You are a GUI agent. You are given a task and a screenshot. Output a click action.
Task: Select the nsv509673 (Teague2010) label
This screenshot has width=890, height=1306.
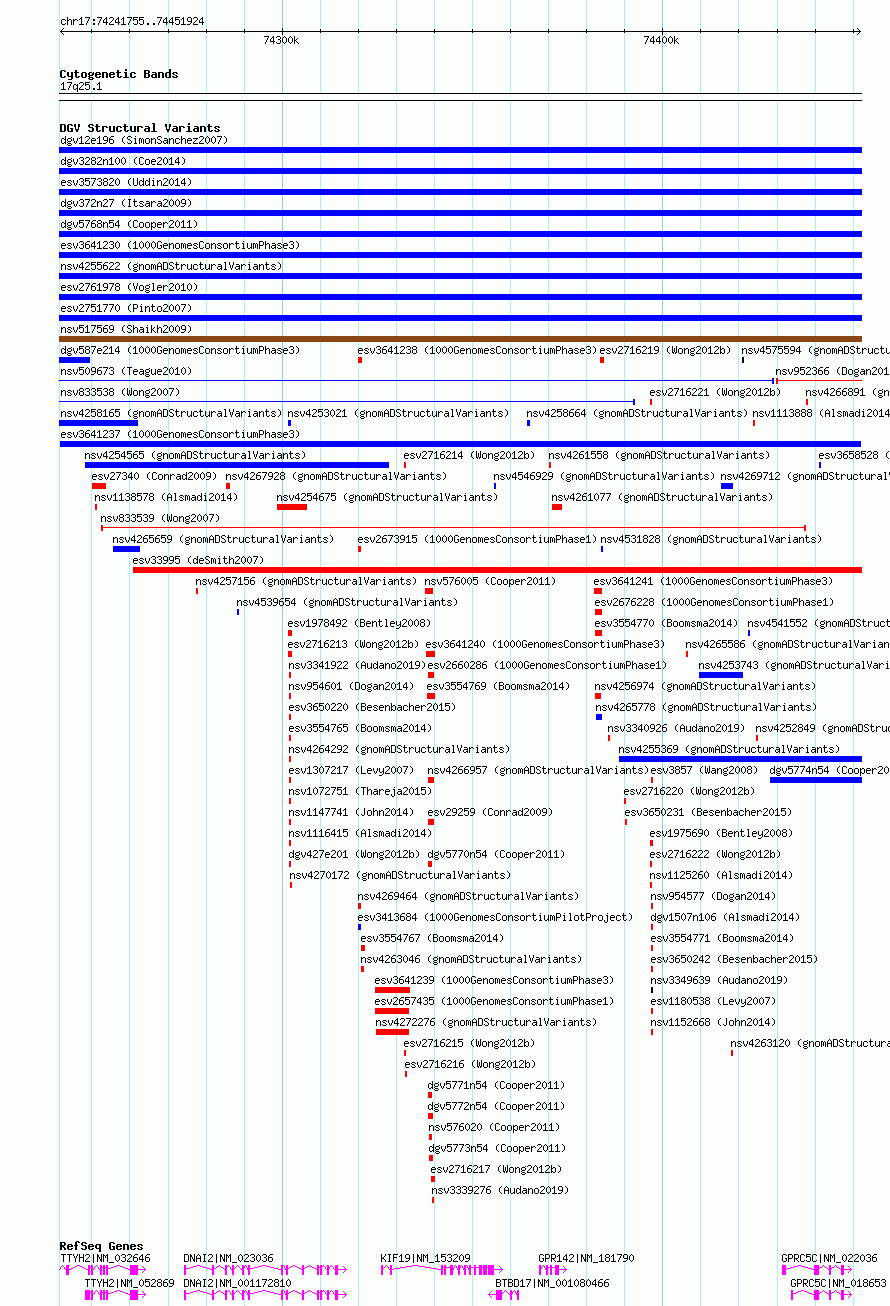pyautogui.click(x=126, y=371)
